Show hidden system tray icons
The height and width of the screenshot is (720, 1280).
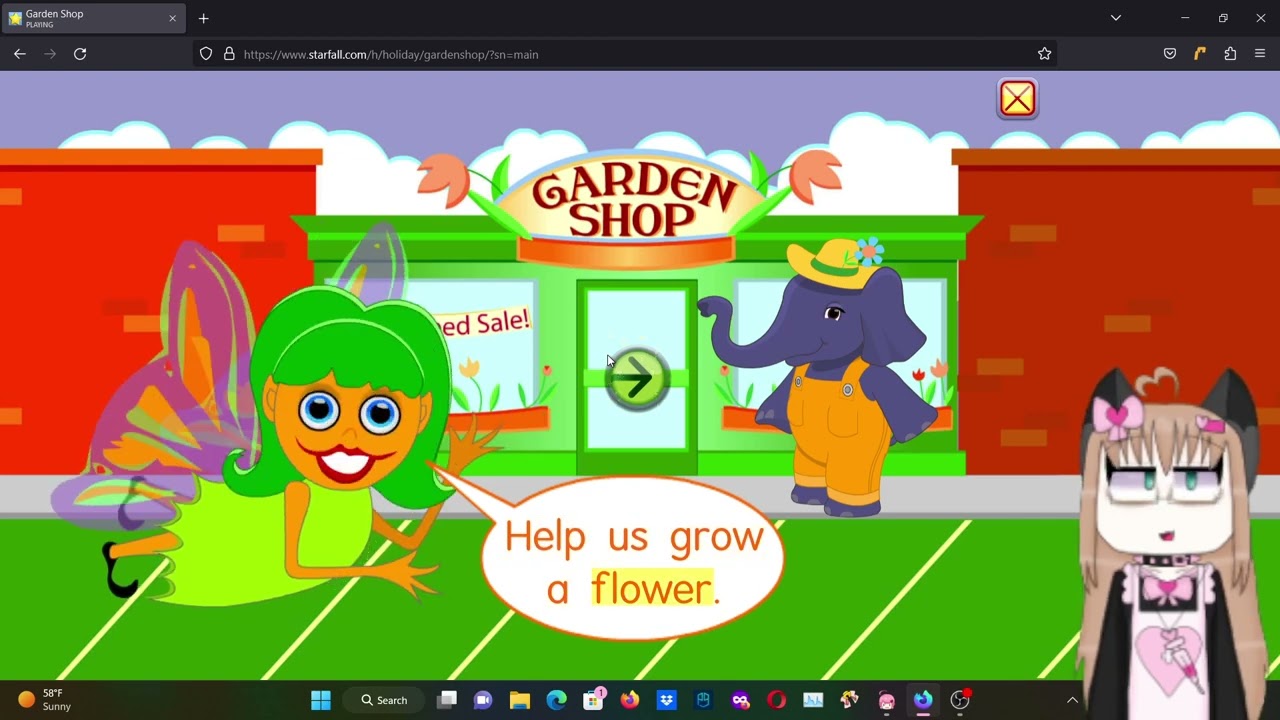(x=1072, y=700)
